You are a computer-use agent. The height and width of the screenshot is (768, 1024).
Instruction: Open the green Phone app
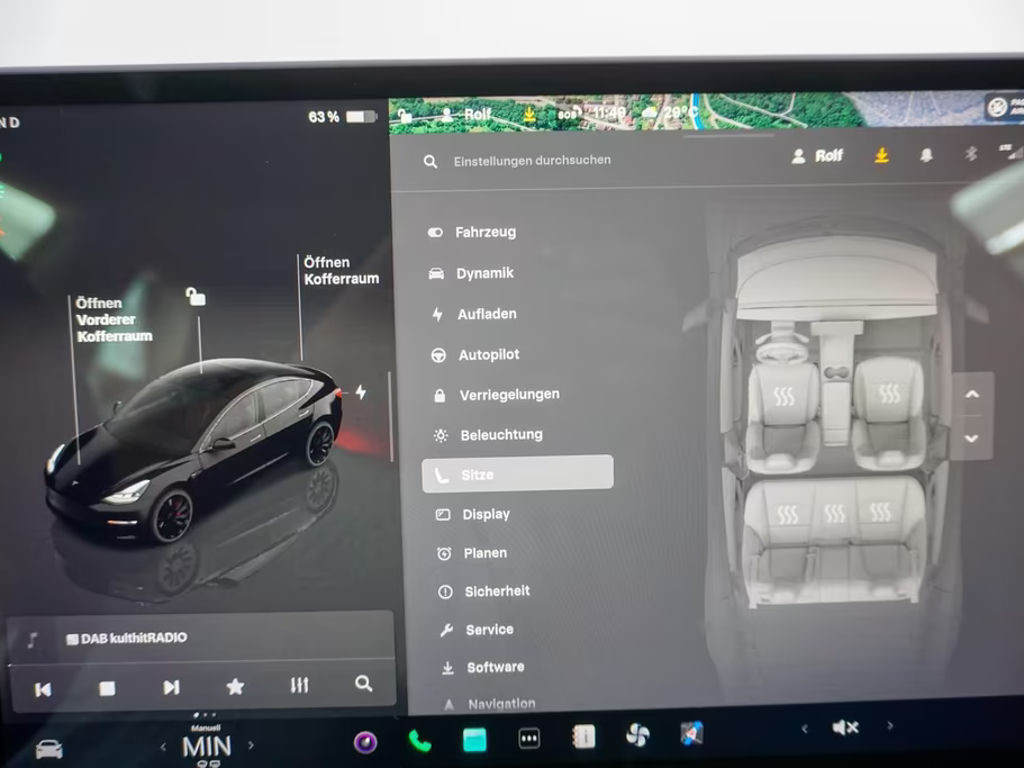click(419, 741)
